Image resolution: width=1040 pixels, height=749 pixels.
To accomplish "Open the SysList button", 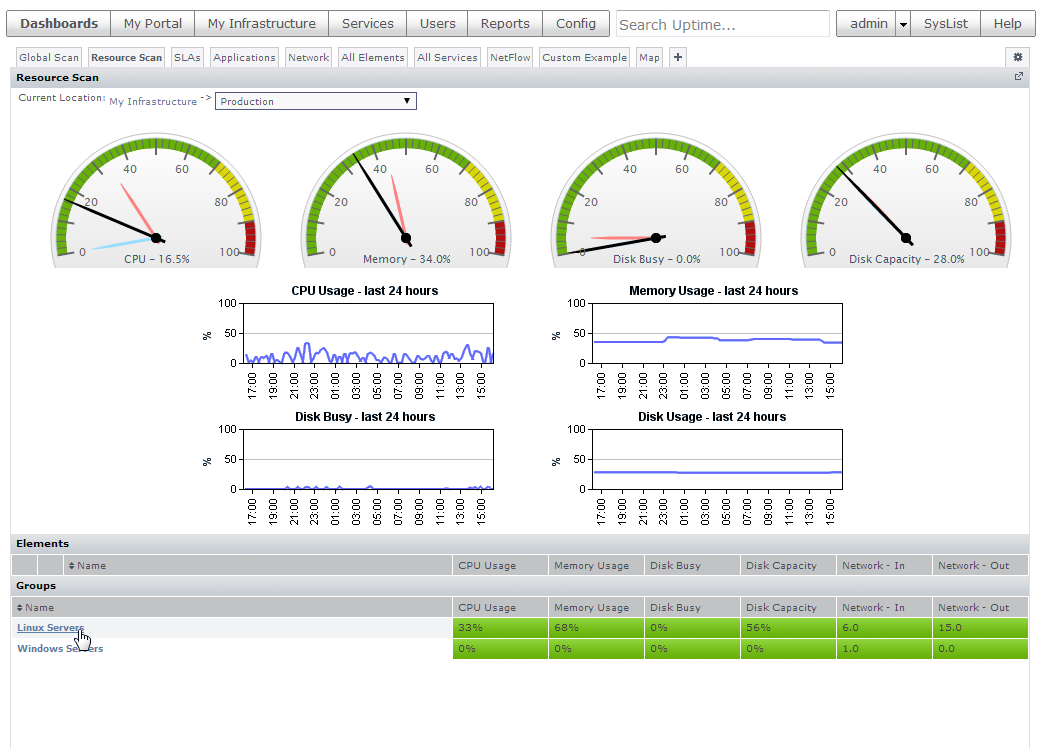I will [x=945, y=24].
